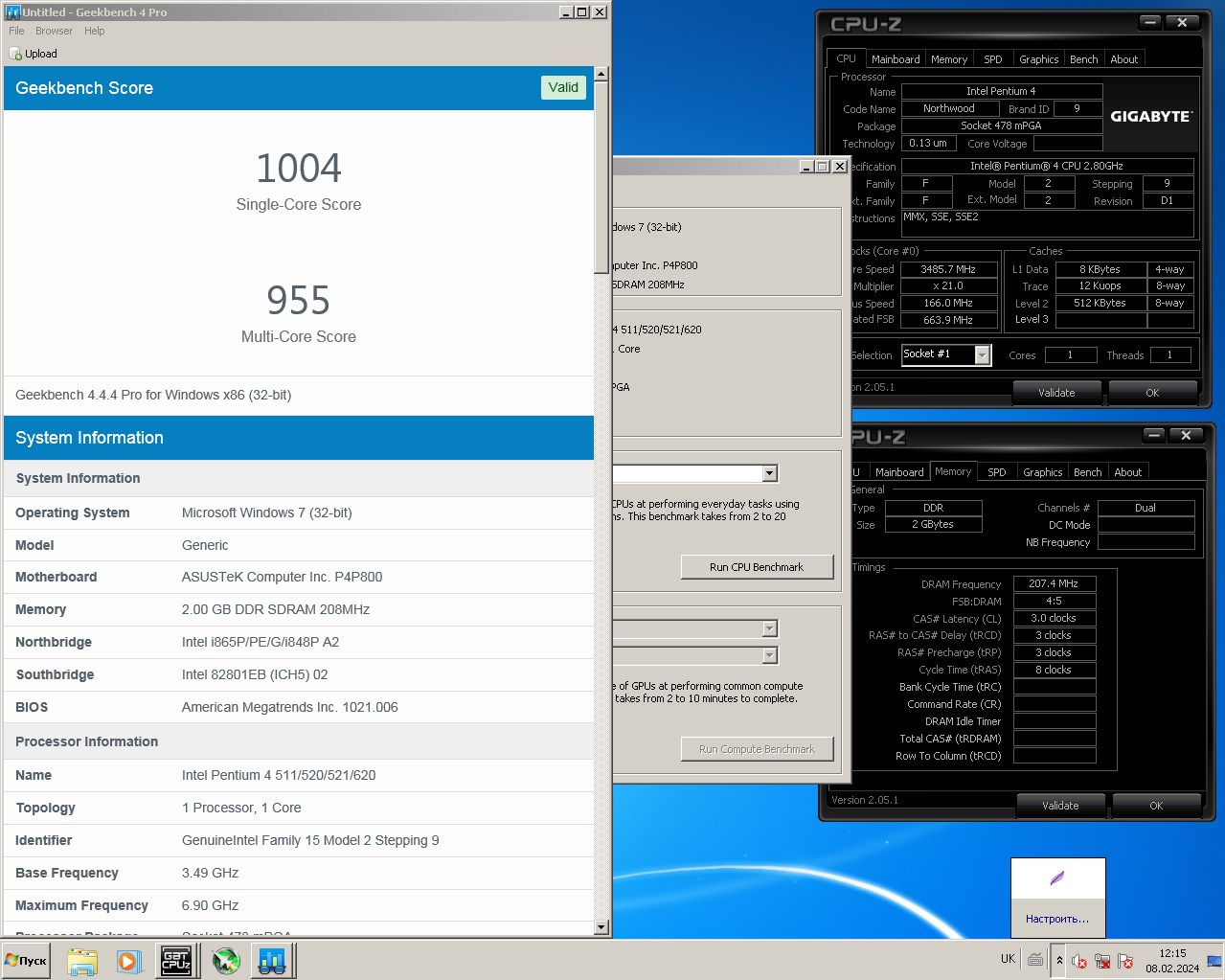The width and height of the screenshot is (1225, 980).
Task: Open Graphics tab in lower CPU-Z window
Action: tap(1042, 472)
